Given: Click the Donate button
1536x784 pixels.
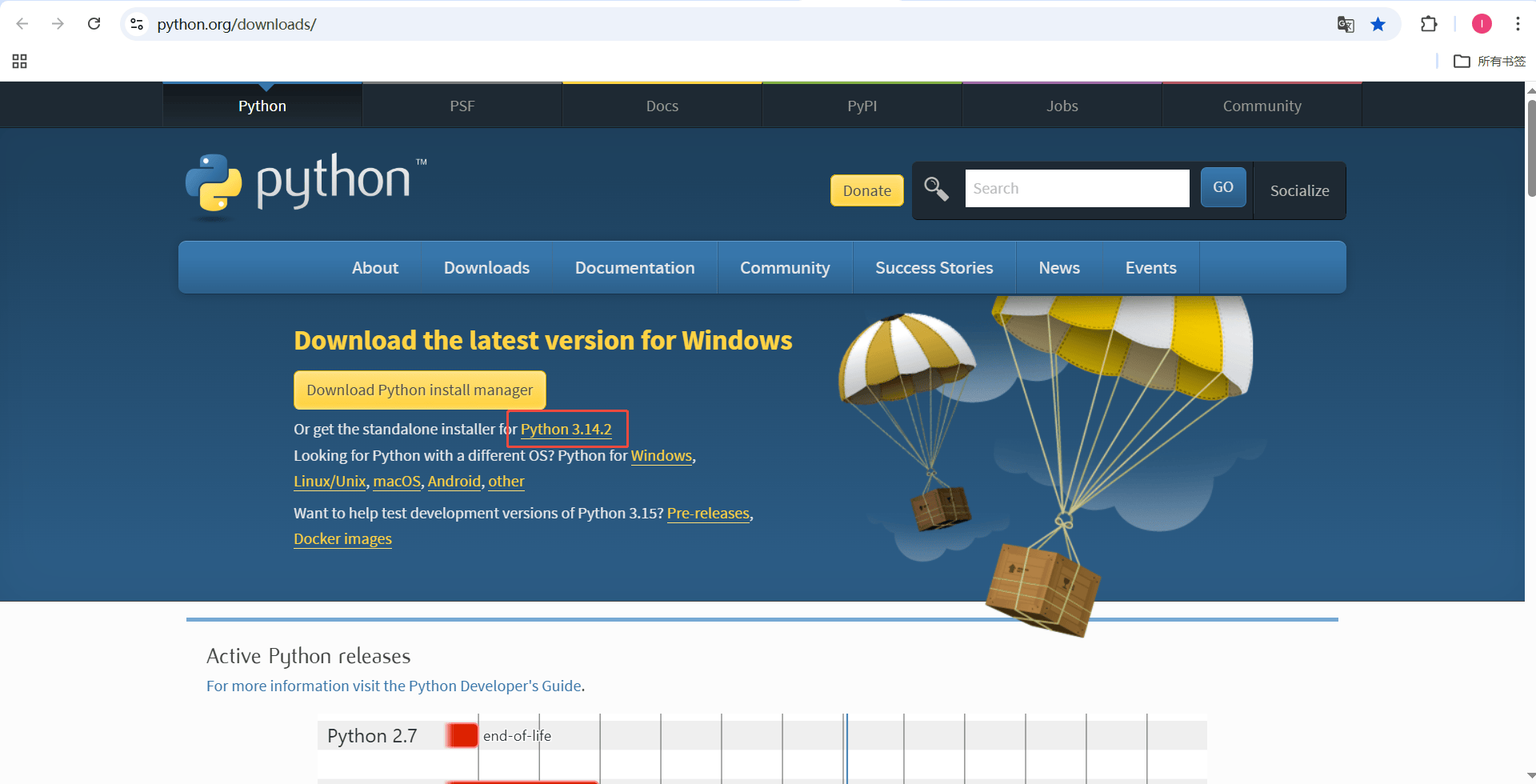Looking at the screenshot, I should pos(867,190).
